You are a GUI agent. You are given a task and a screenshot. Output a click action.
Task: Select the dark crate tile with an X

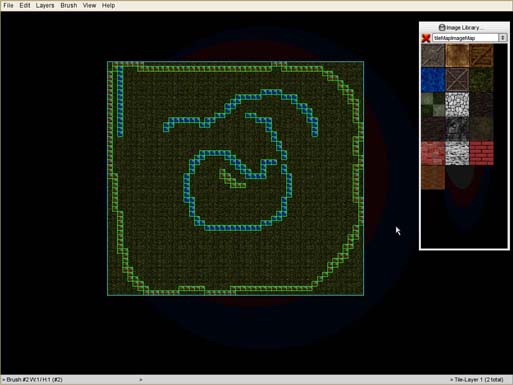coord(457,80)
